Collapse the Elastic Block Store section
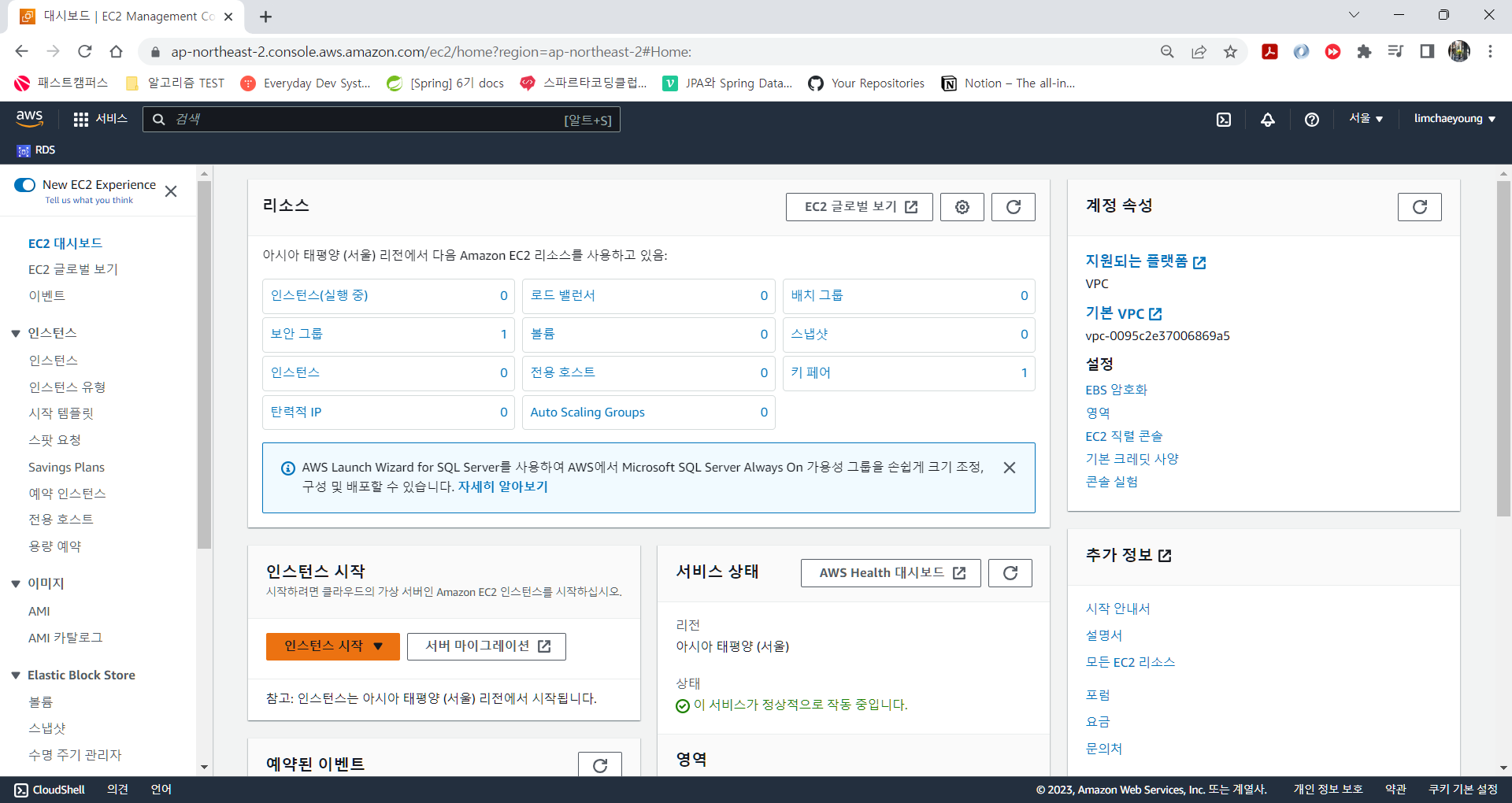This screenshot has height=803, width=1512. pos(16,676)
